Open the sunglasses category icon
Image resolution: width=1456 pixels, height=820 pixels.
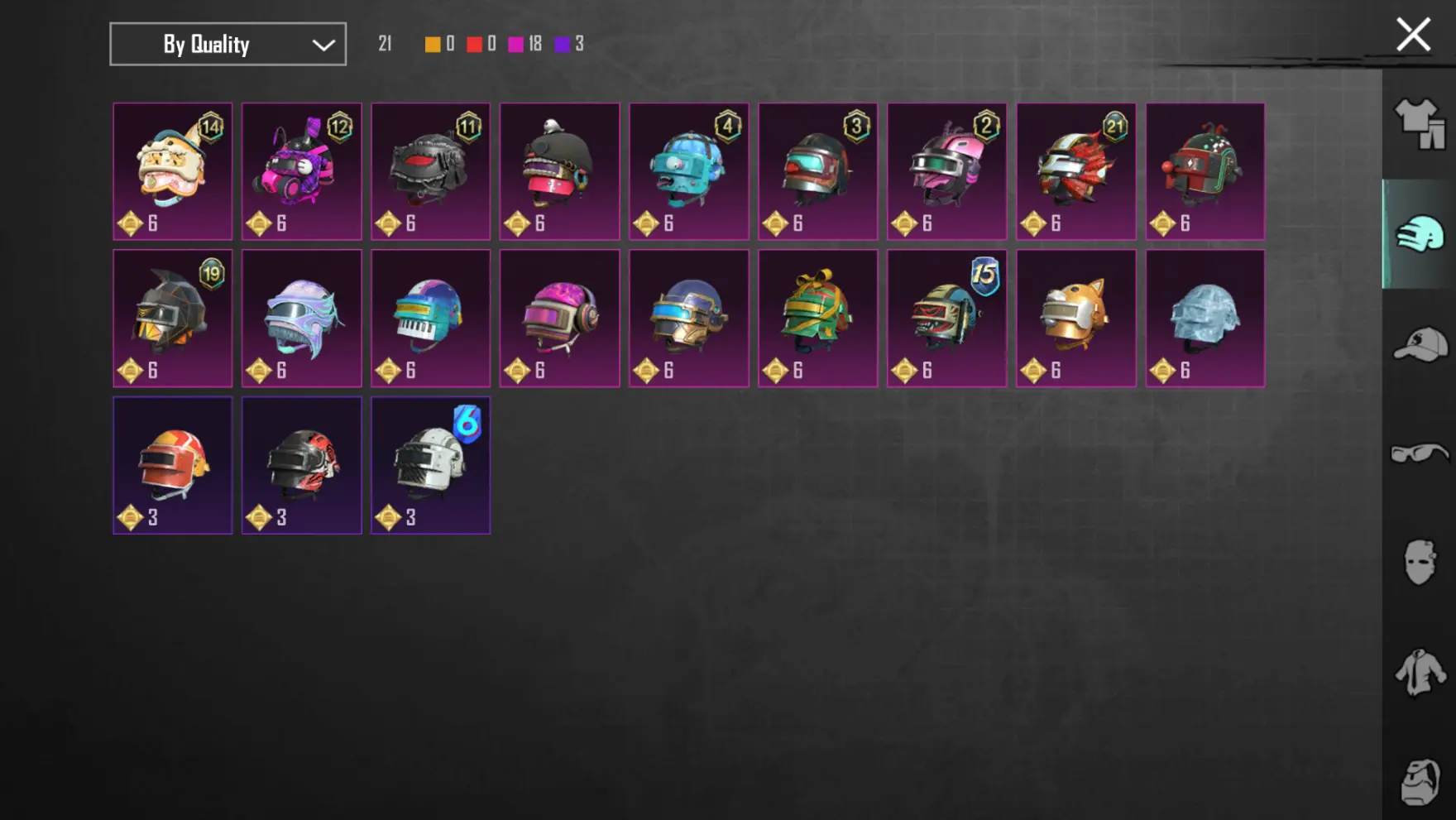click(1420, 453)
